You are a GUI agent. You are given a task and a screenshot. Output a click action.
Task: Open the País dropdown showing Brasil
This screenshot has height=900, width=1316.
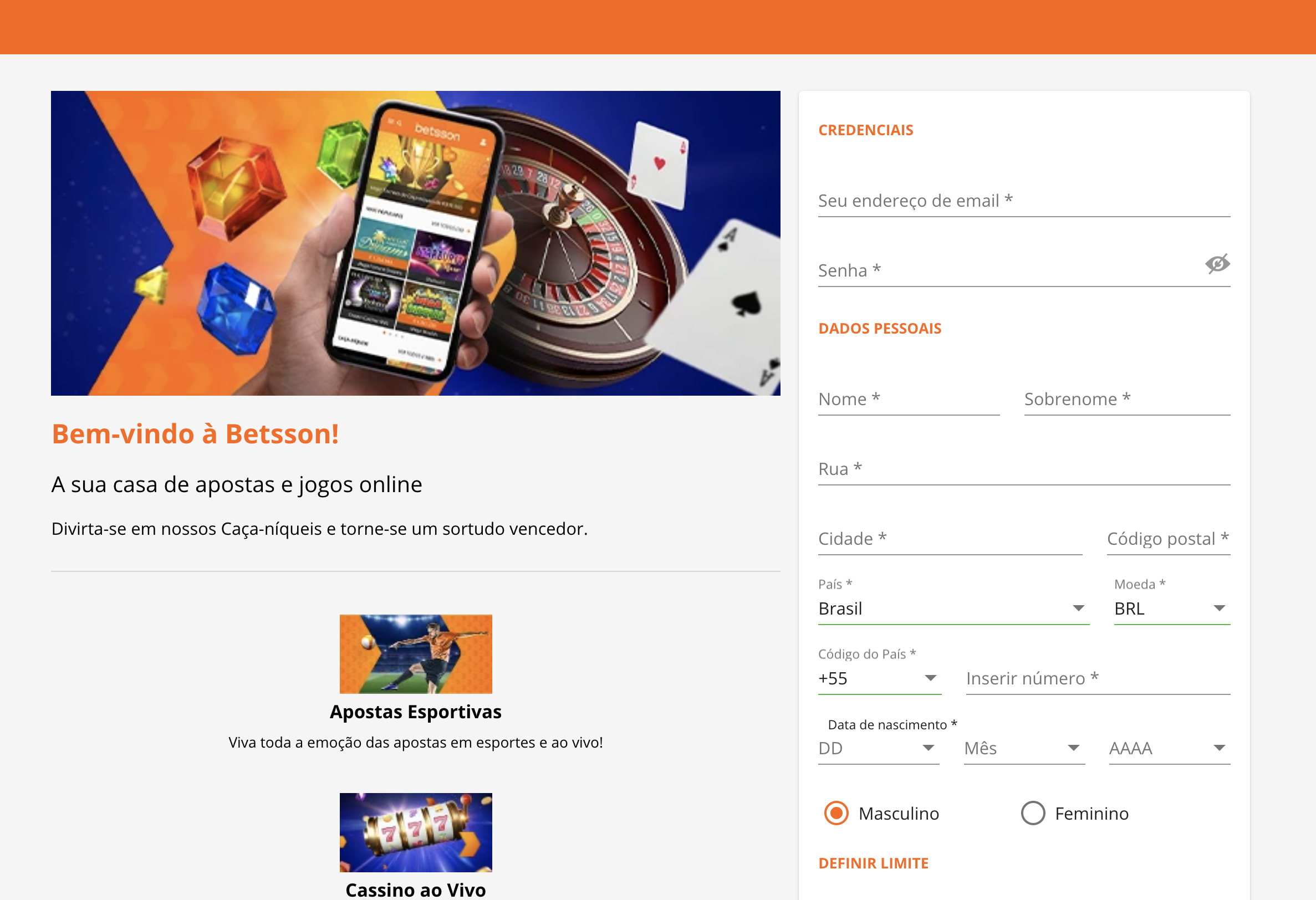953,608
